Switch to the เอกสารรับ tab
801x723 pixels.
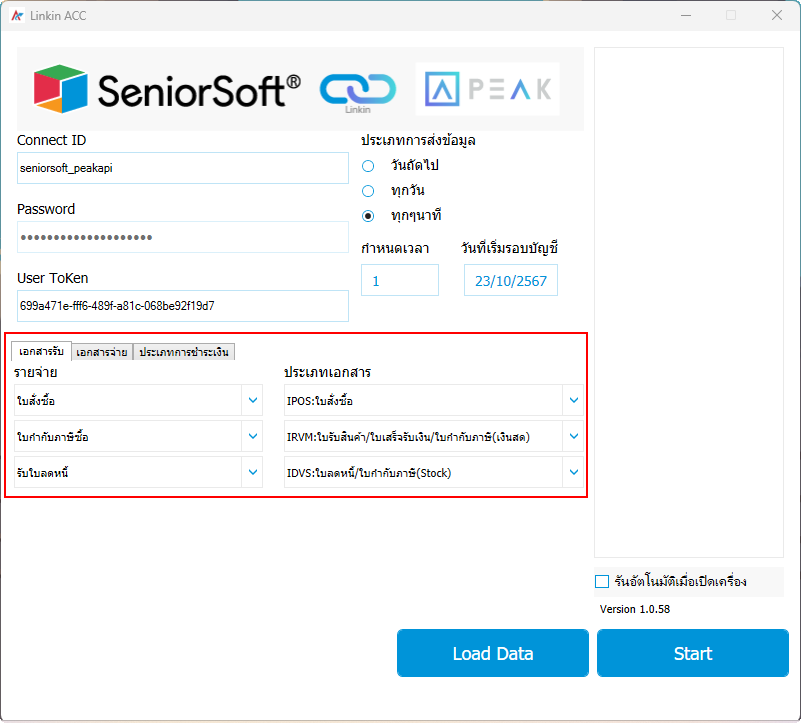[x=41, y=351]
